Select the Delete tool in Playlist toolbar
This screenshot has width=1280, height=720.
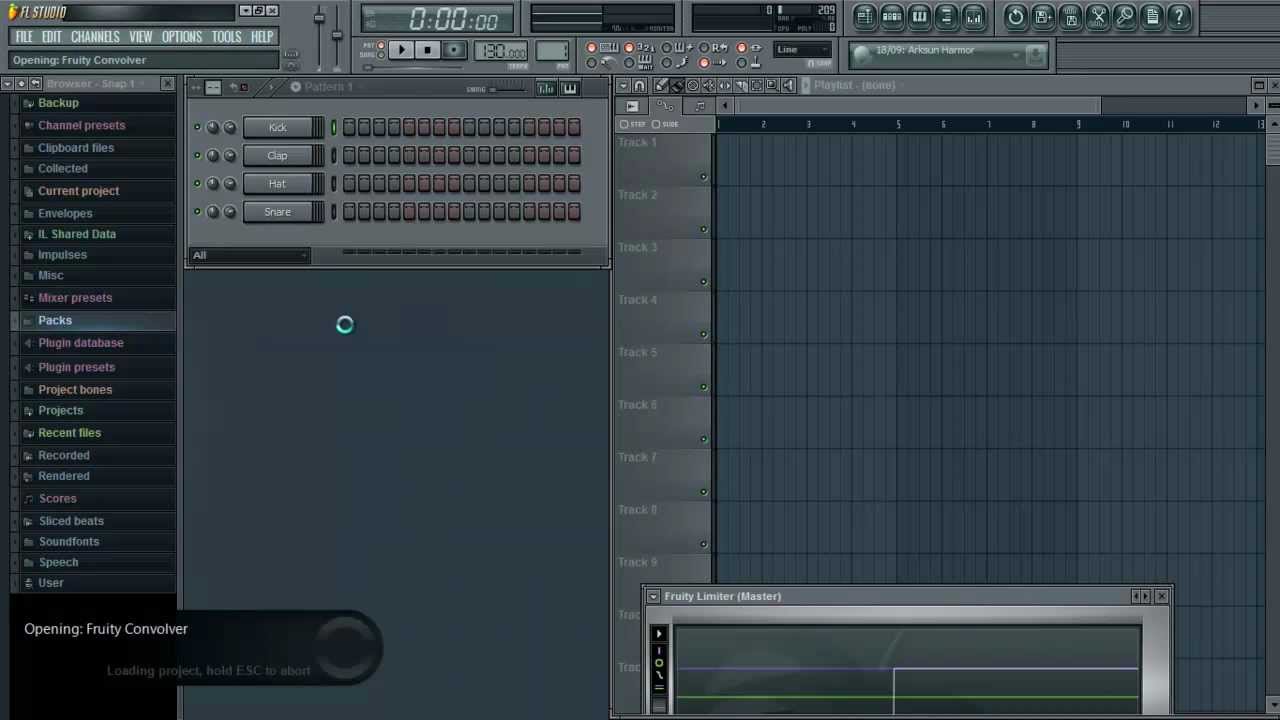tap(692, 85)
